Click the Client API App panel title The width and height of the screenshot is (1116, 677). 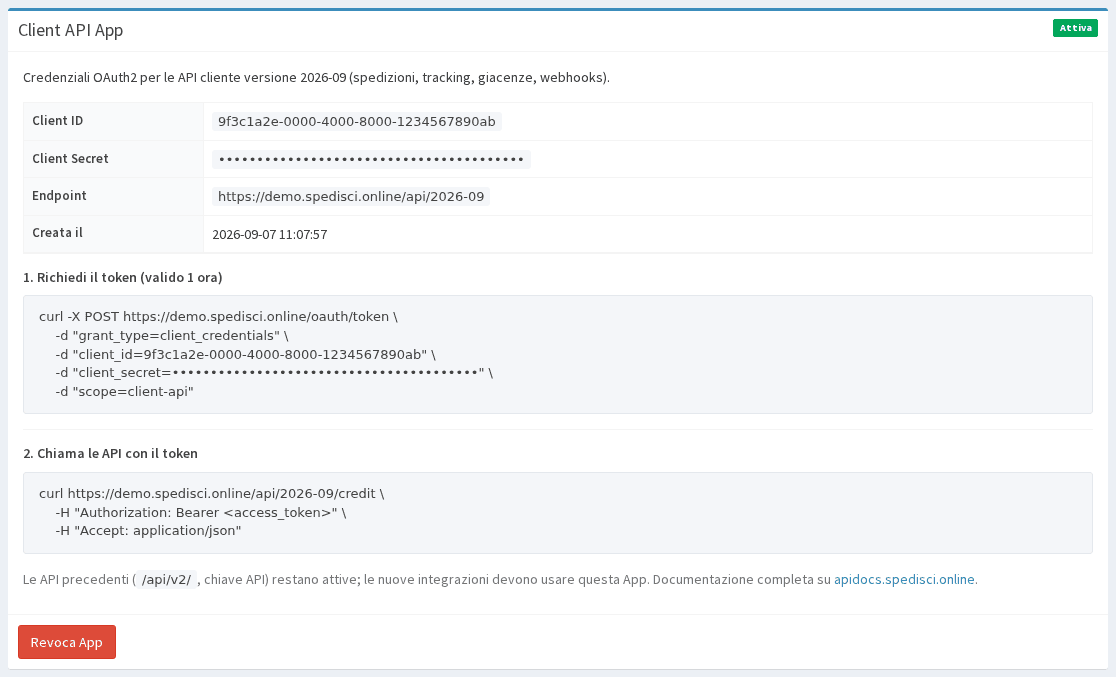[x=70, y=30]
